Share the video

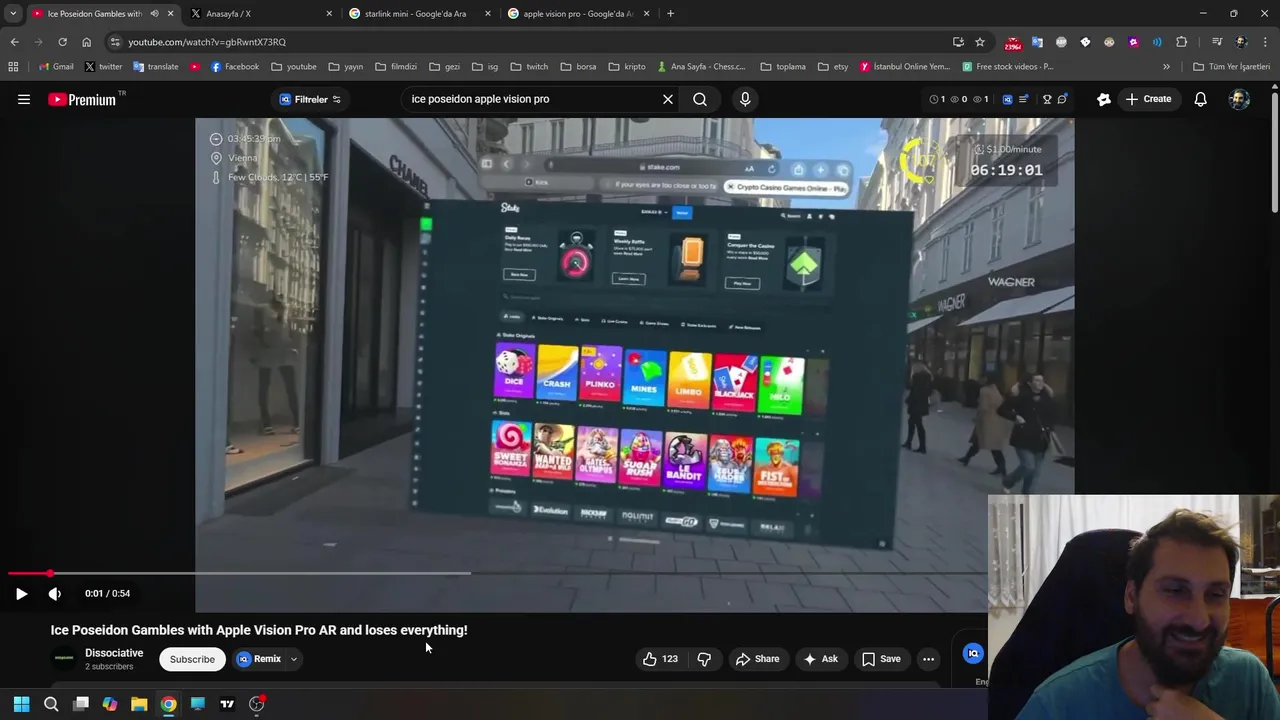757,659
